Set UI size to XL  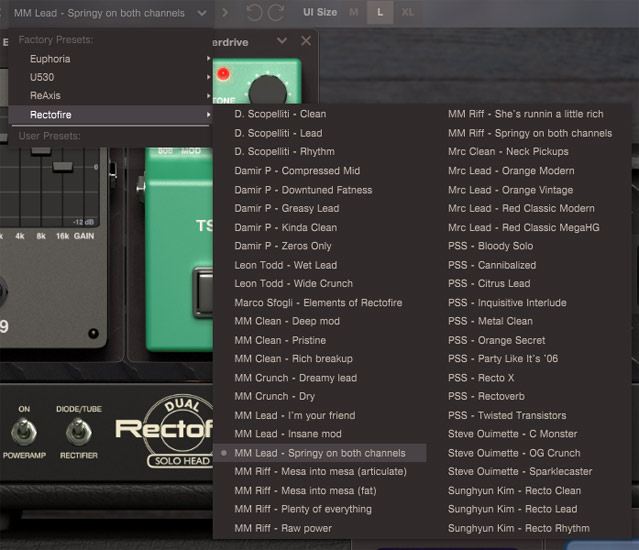click(407, 13)
